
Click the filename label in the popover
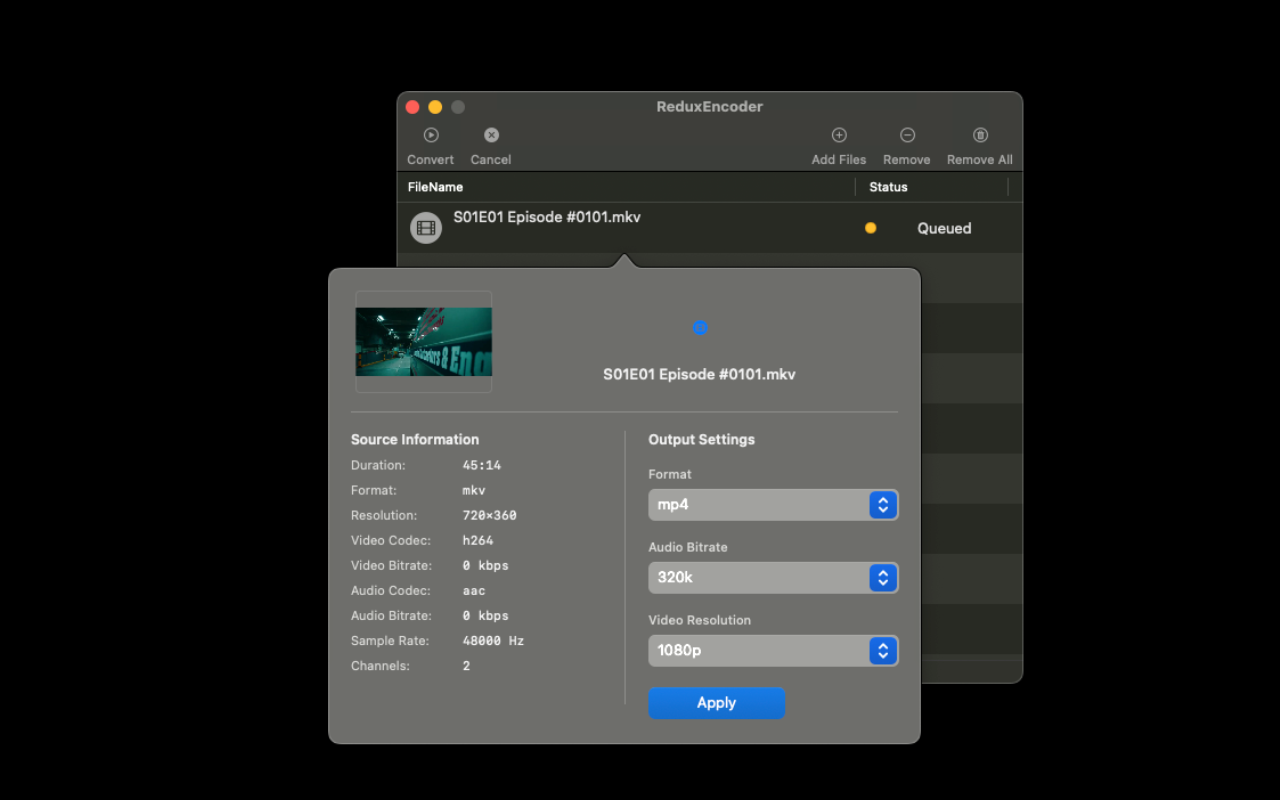700,374
